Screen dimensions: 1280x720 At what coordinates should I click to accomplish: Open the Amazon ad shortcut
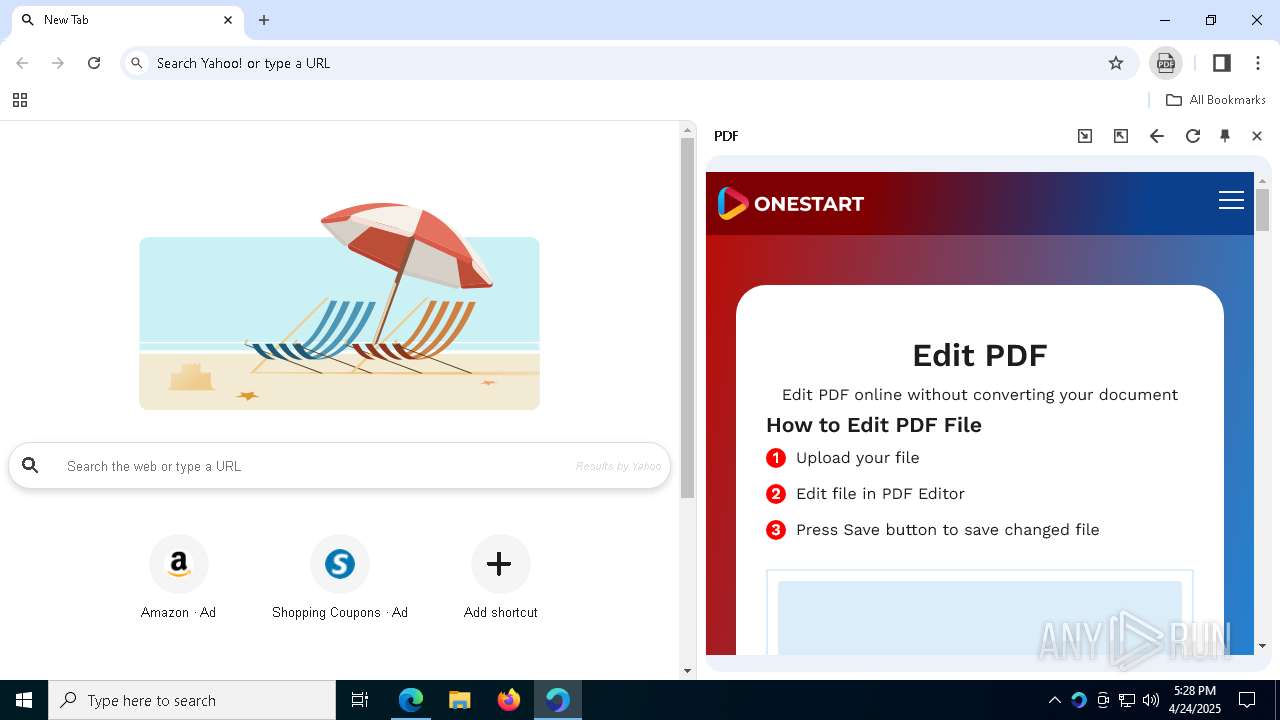179,577
